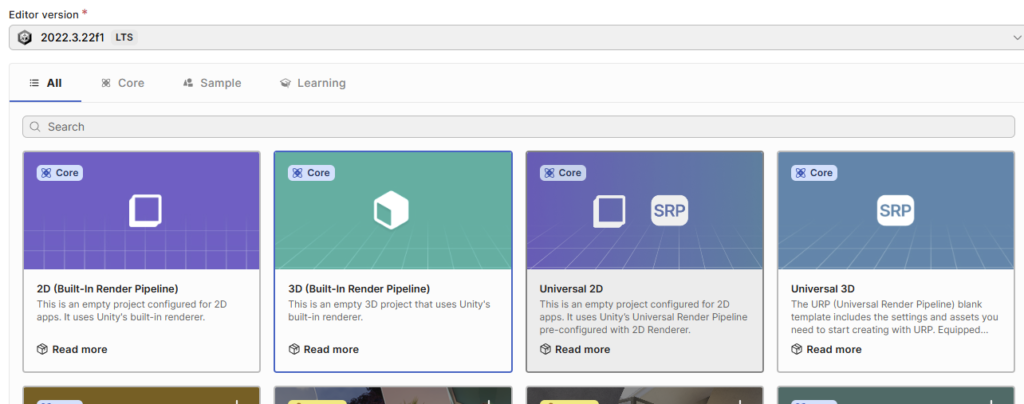Open Read more for Universal 2D
1024x404 pixels.
tap(575, 349)
